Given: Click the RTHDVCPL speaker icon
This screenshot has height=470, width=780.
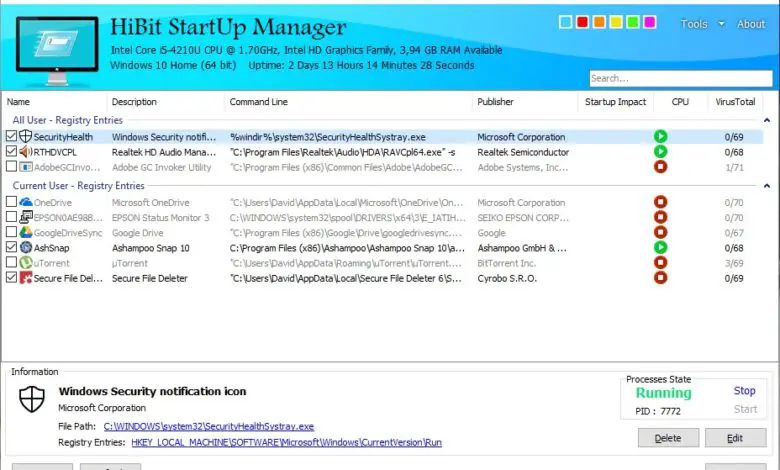Looking at the screenshot, I should [x=25, y=152].
